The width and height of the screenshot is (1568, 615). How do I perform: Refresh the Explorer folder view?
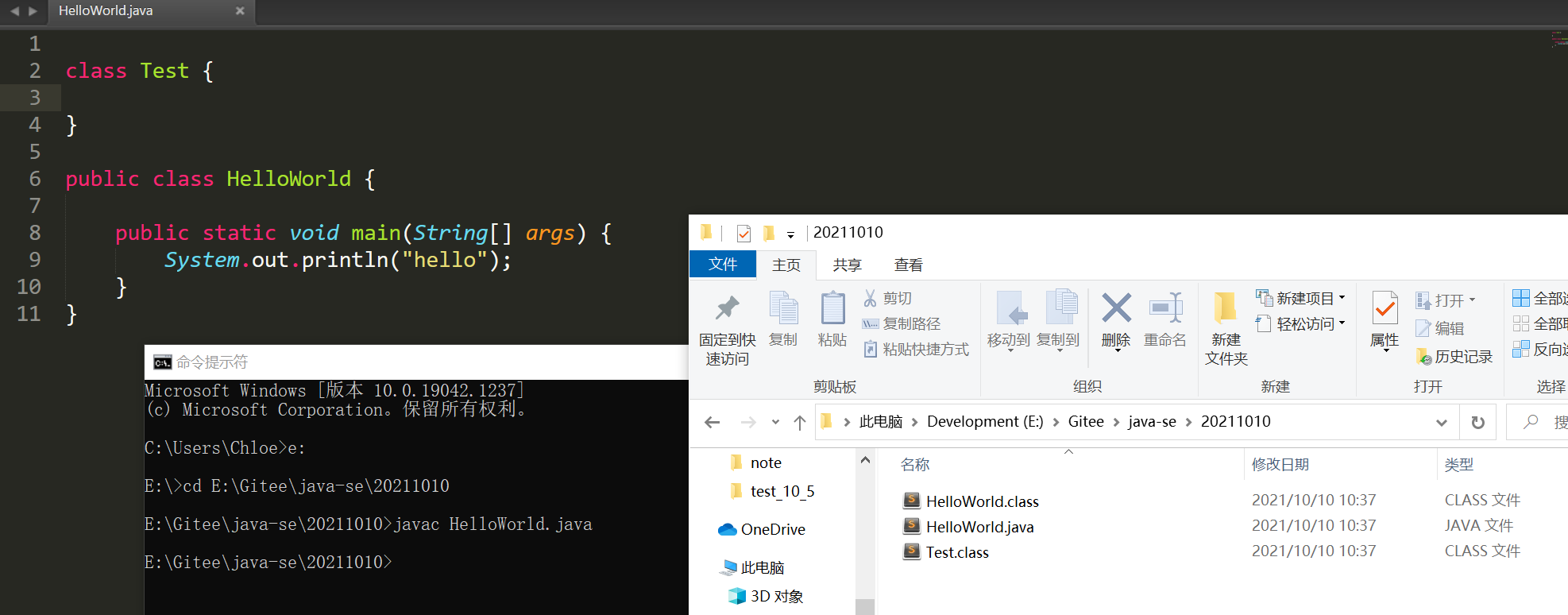click(1477, 423)
